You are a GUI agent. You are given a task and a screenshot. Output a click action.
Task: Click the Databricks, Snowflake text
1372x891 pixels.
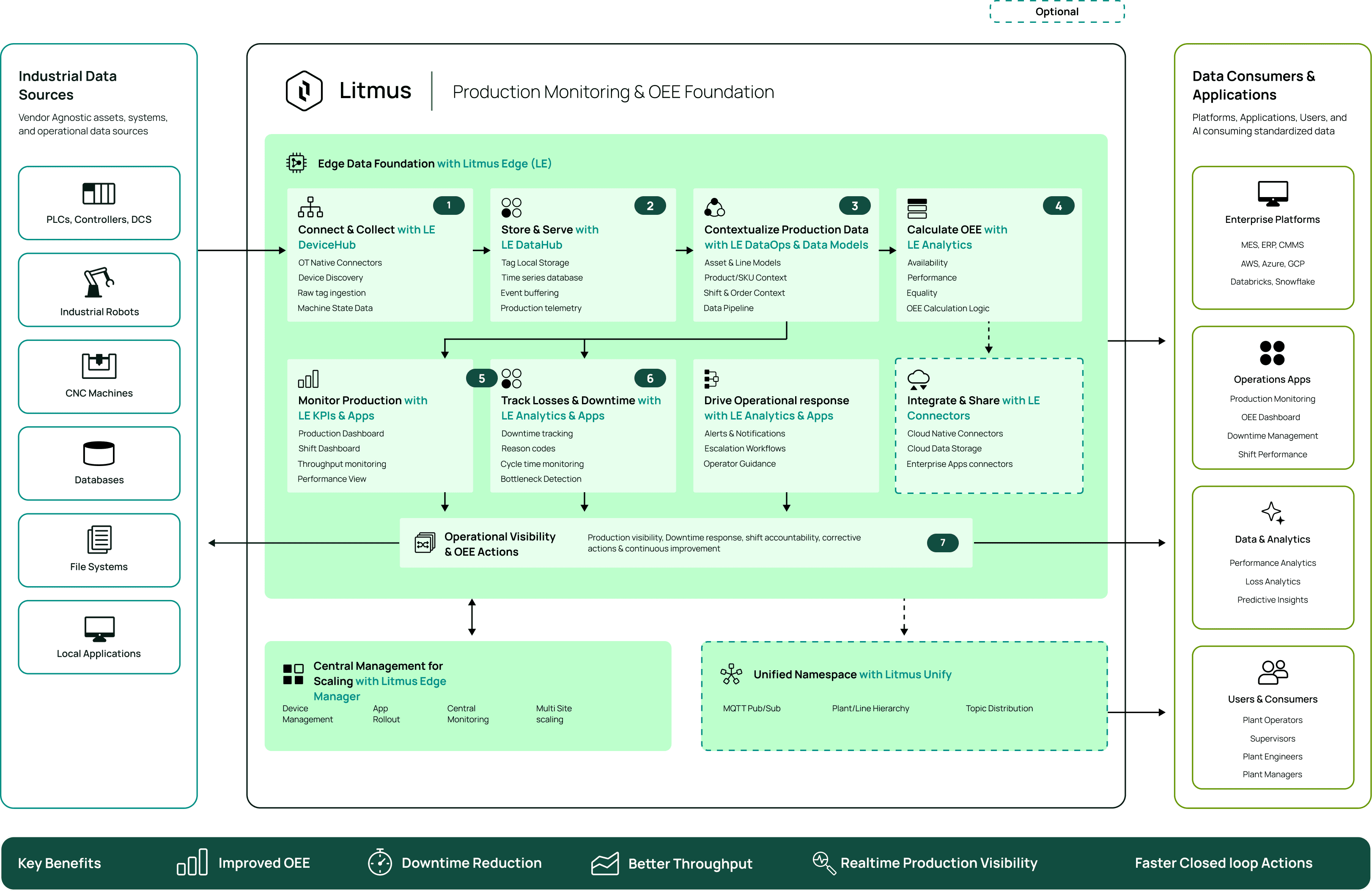tap(1272, 282)
